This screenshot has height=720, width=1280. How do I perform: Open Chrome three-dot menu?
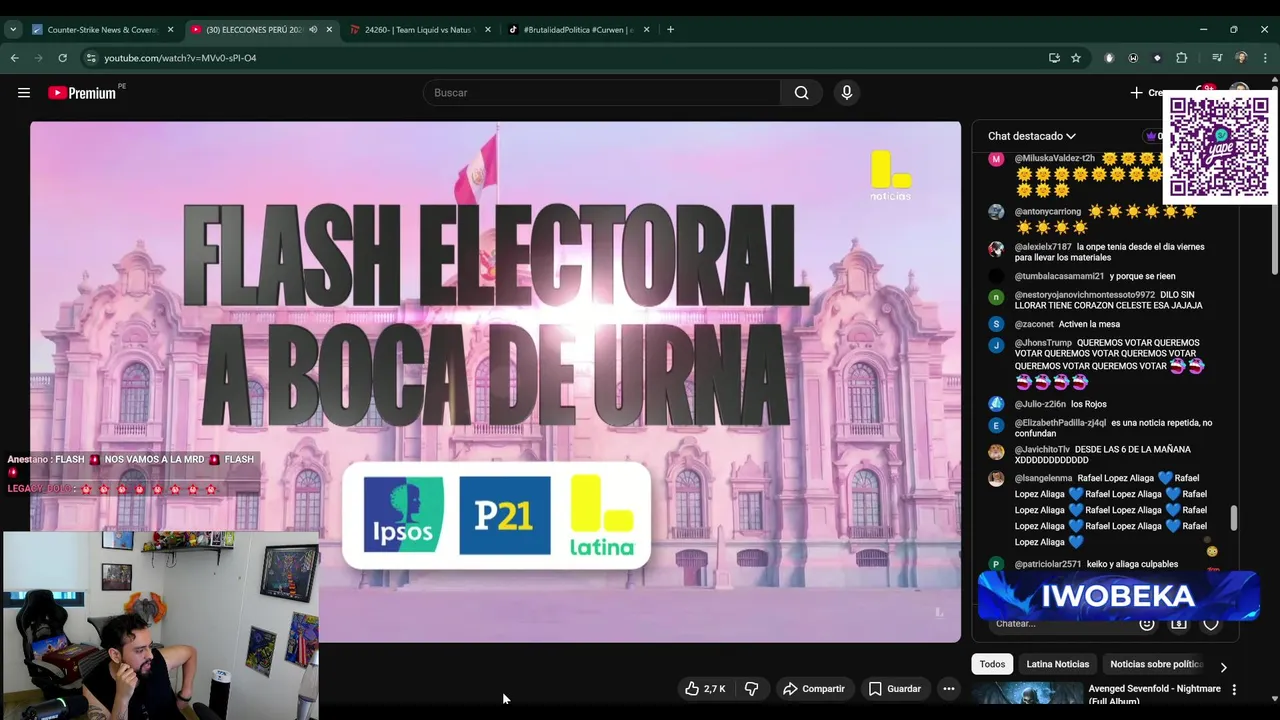pos(1265,58)
